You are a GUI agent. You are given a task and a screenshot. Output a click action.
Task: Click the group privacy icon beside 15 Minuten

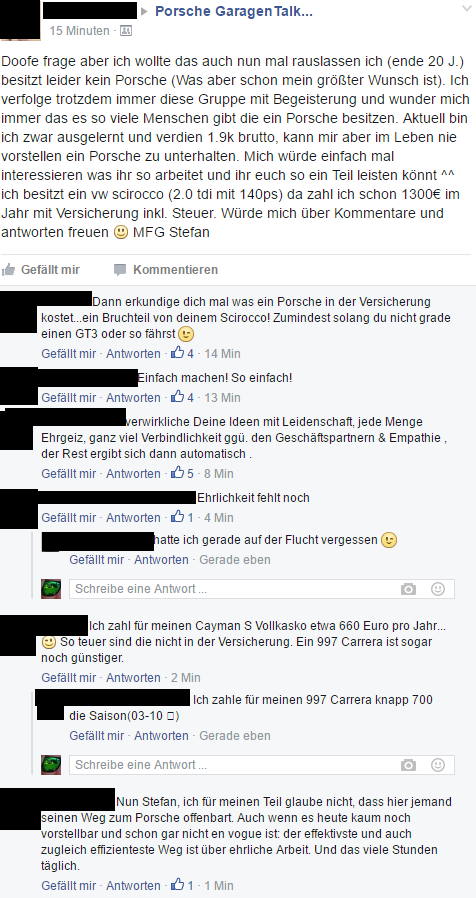coord(125,31)
